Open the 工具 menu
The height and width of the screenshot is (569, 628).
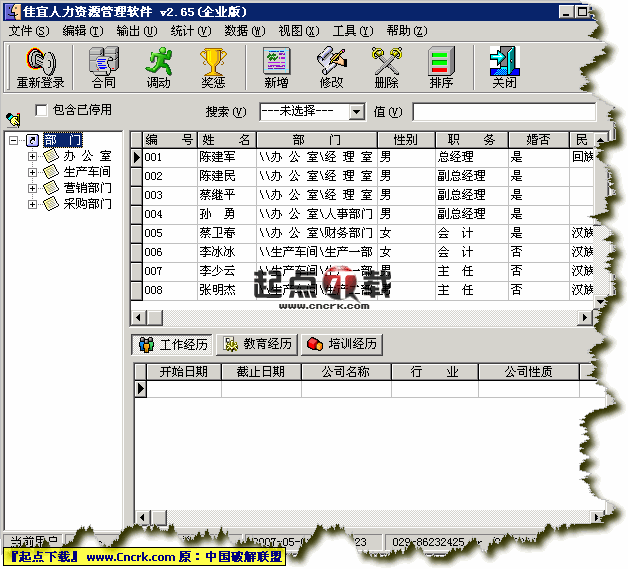click(x=353, y=31)
